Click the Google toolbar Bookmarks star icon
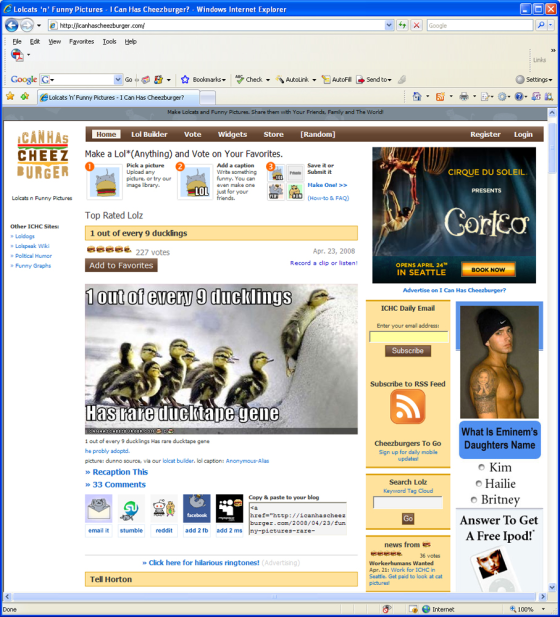This screenshot has width=560, height=617. [185, 80]
